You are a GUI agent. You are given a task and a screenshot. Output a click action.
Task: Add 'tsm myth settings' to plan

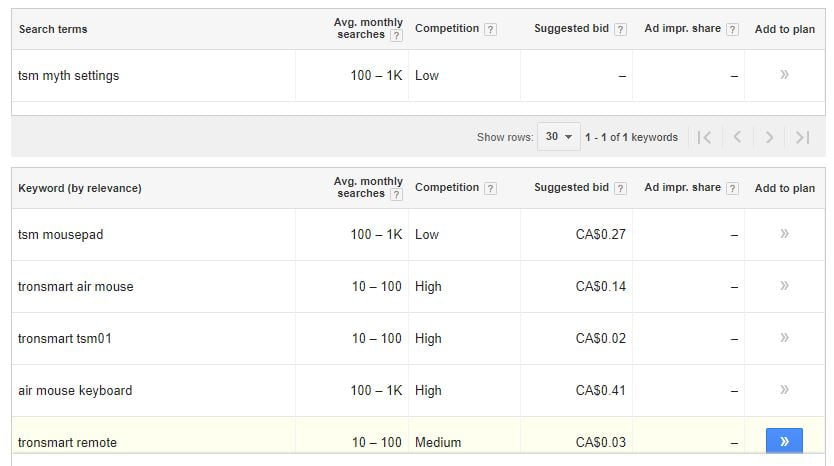coord(784,74)
